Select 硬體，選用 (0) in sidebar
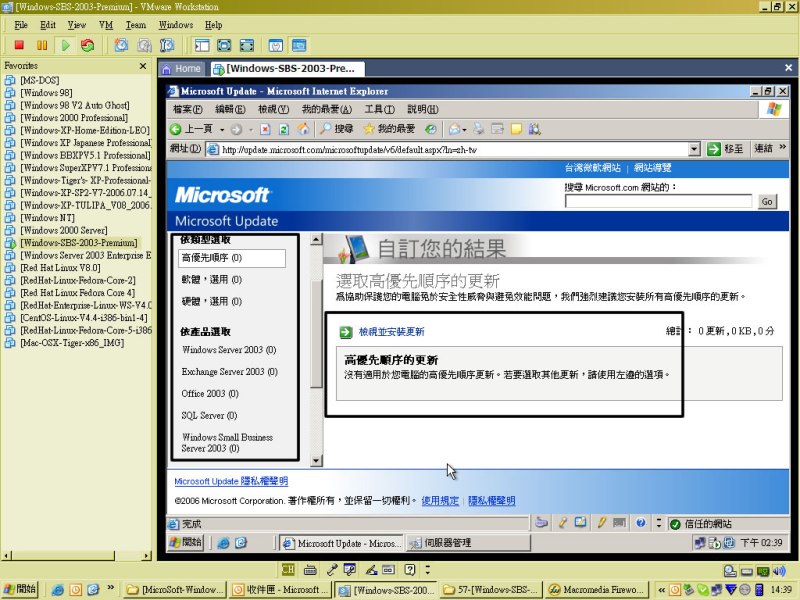The width and height of the screenshot is (800, 600). tap(212, 302)
